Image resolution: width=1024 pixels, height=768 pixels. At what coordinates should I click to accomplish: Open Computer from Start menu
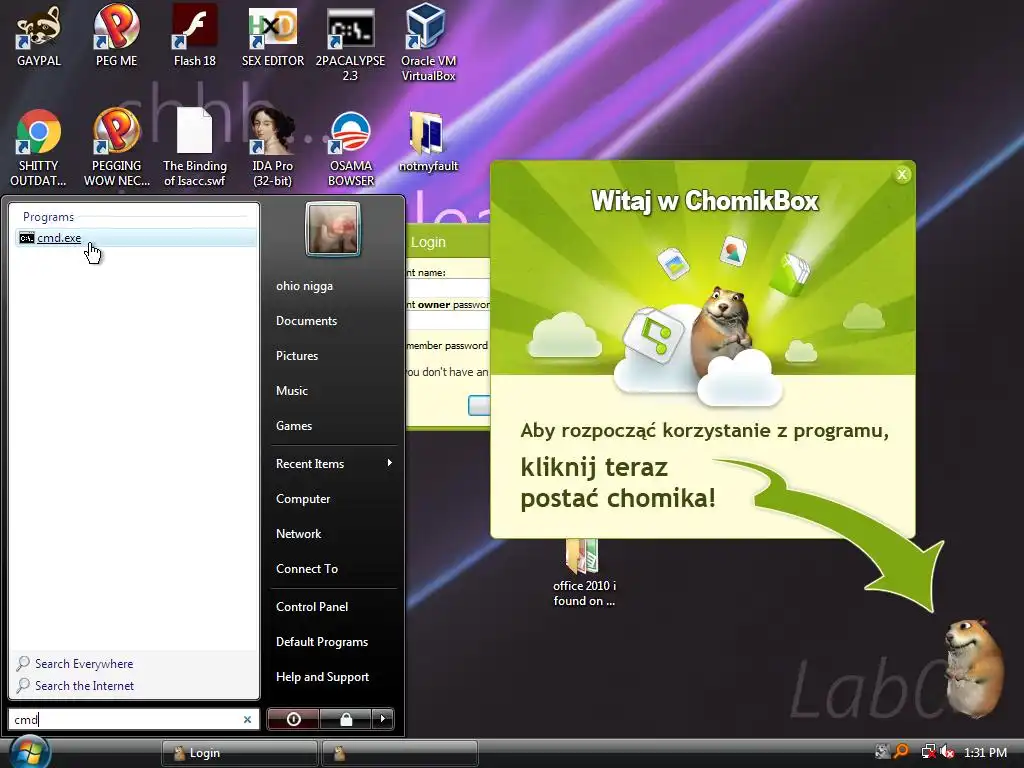[303, 499]
